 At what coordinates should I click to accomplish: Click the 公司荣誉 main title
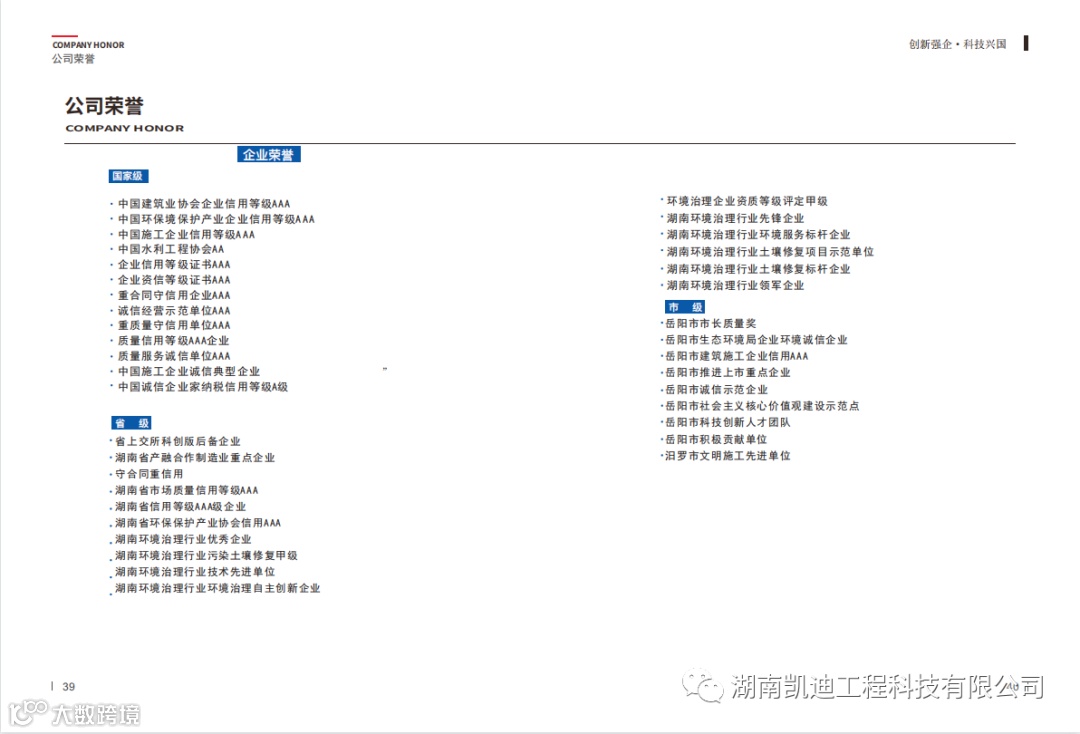104,106
